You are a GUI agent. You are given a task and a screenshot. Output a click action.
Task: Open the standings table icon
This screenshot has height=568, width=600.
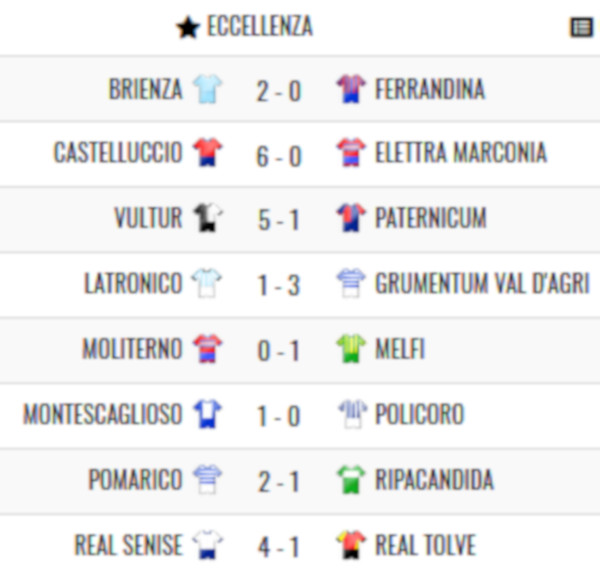[582, 28]
